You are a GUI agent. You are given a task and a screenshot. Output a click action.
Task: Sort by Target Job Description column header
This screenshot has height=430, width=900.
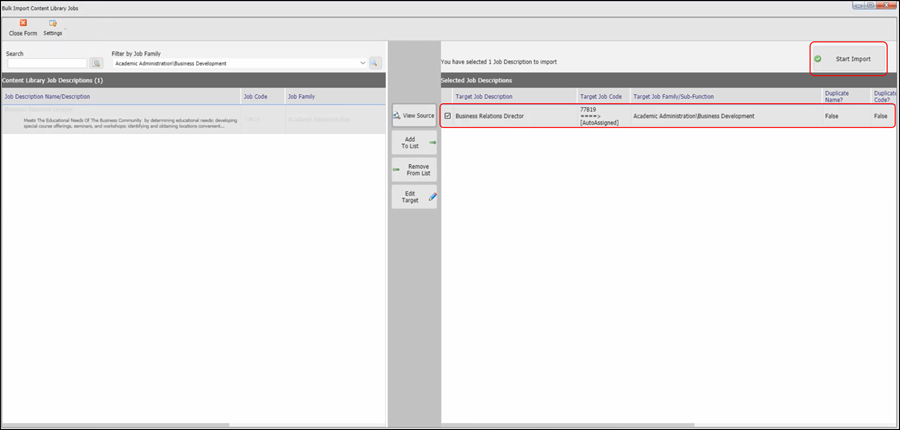[x=484, y=97]
